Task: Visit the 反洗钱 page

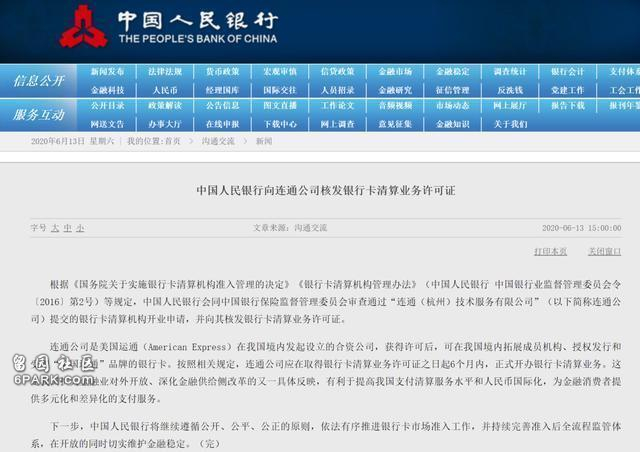Action: [x=510, y=90]
